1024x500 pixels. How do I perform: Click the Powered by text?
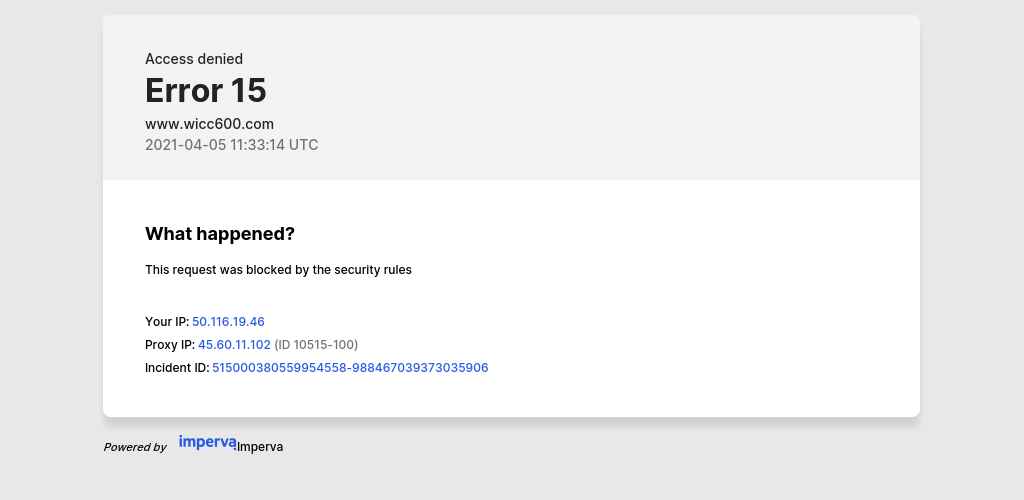[x=135, y=447]
